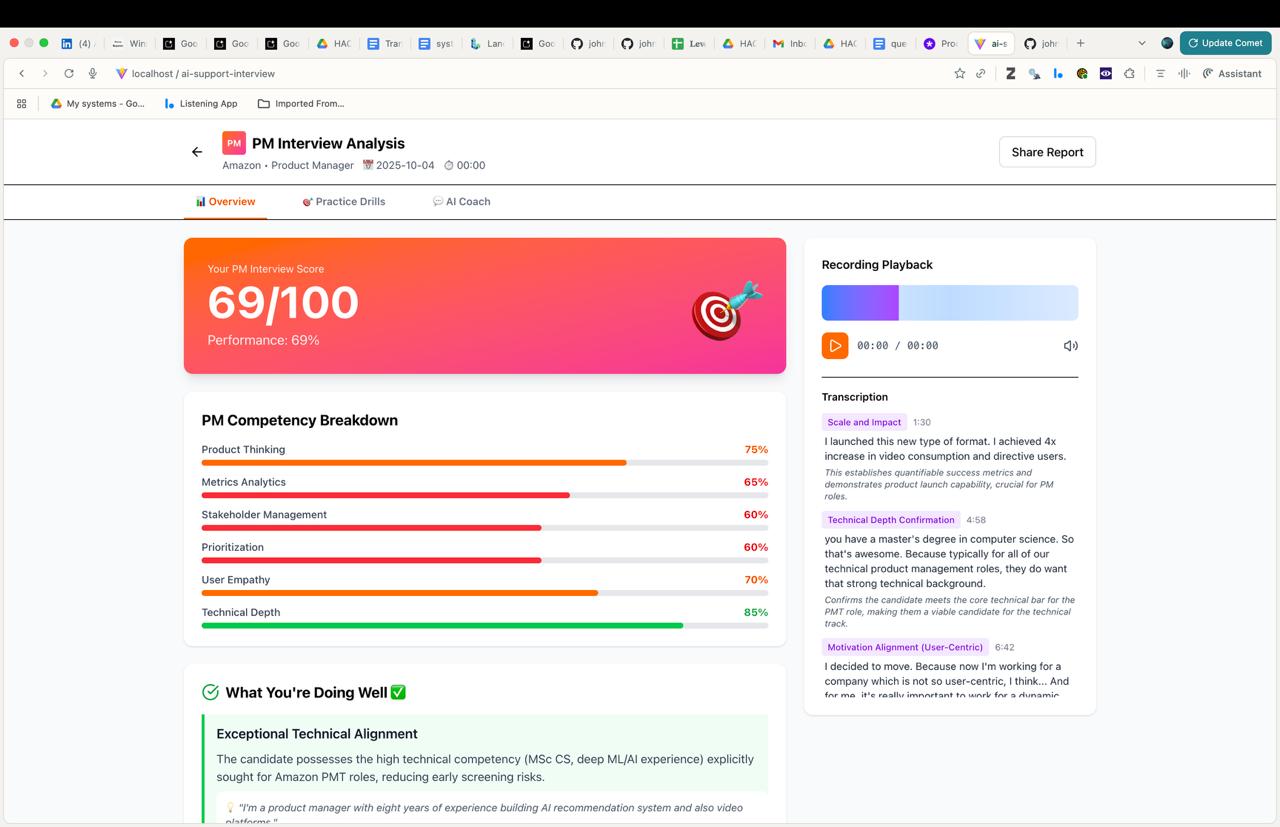The image size is (1280, 827).
Task: Click the User Empathy 70% value
Action: (756, 580)
